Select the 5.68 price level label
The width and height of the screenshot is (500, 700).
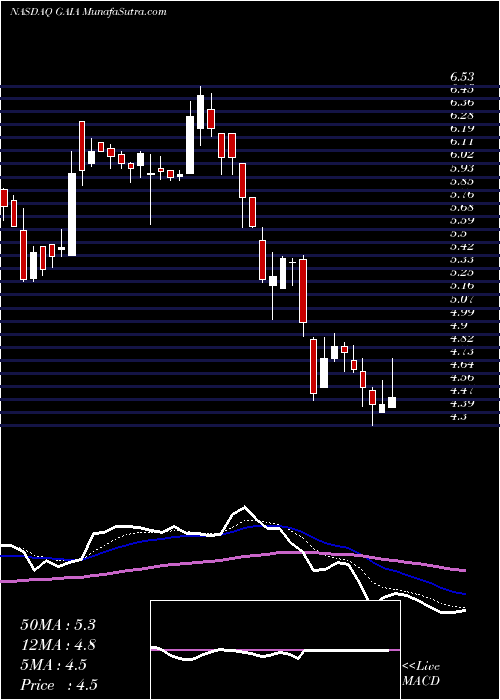tap(462, 208)
